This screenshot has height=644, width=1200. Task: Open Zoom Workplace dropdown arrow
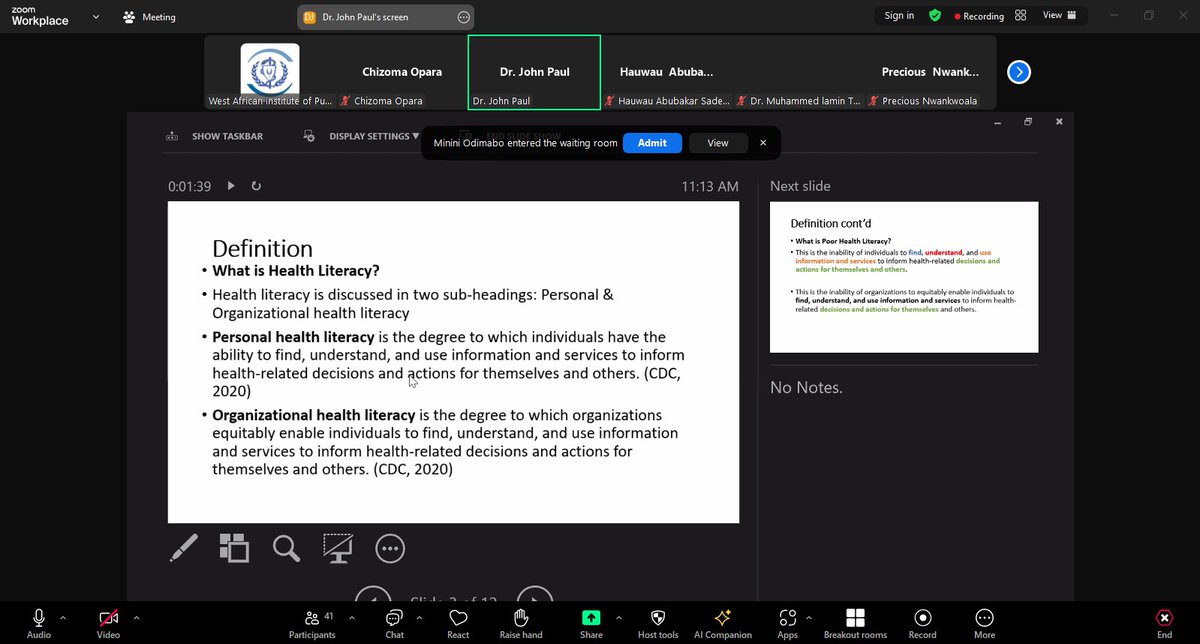[96, 17]
